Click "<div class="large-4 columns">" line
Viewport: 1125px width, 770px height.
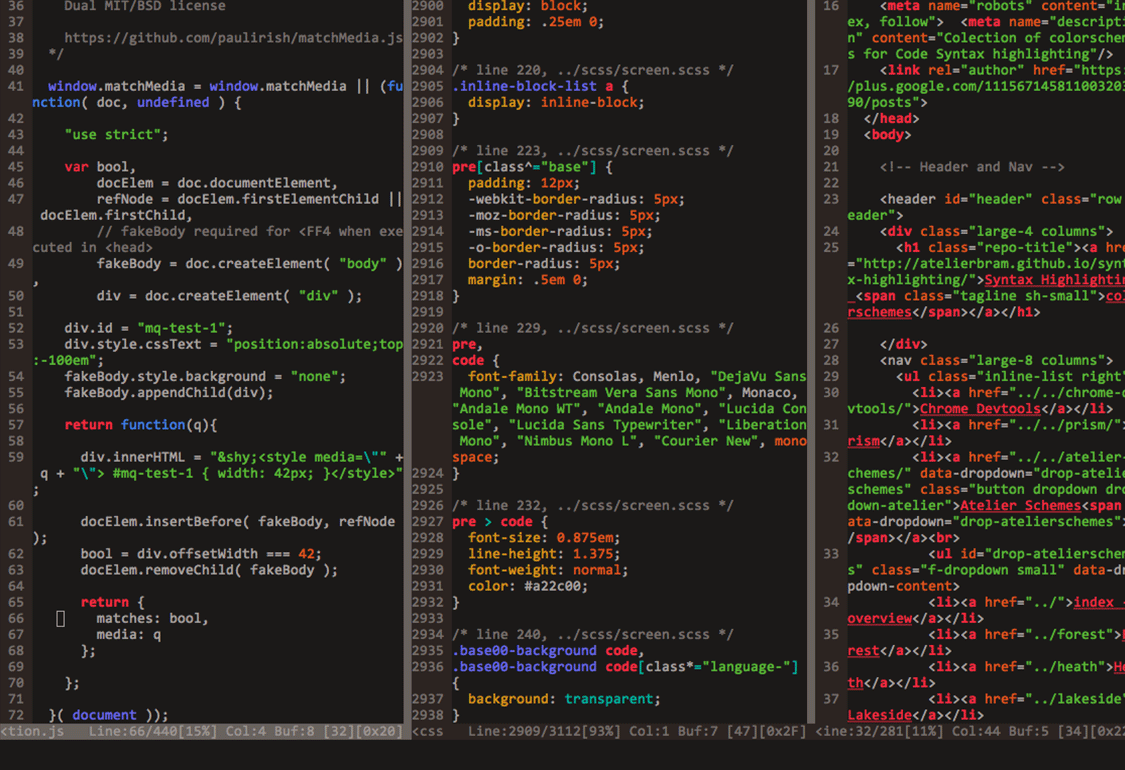(997, 232)
